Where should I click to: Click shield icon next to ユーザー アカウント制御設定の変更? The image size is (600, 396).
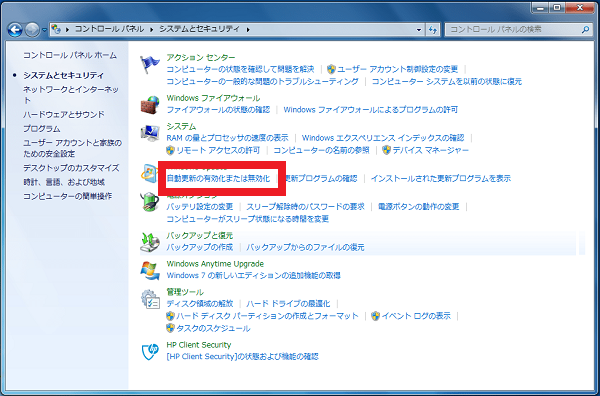pos(331,69)
